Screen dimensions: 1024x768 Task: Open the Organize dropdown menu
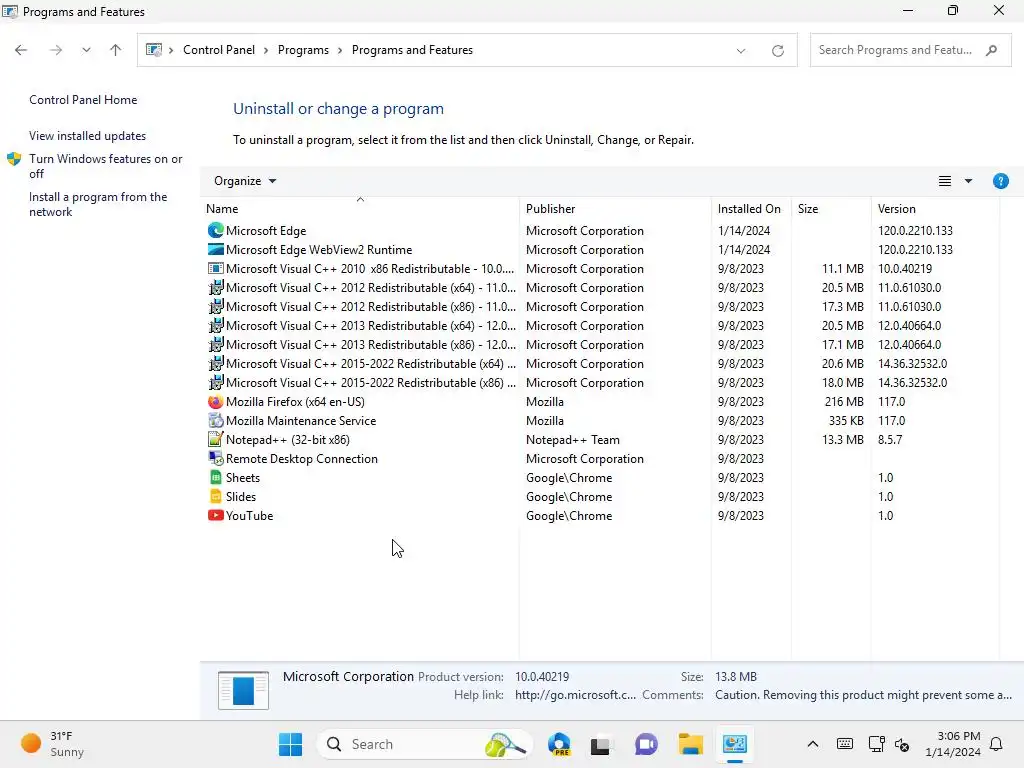[245, 181]
